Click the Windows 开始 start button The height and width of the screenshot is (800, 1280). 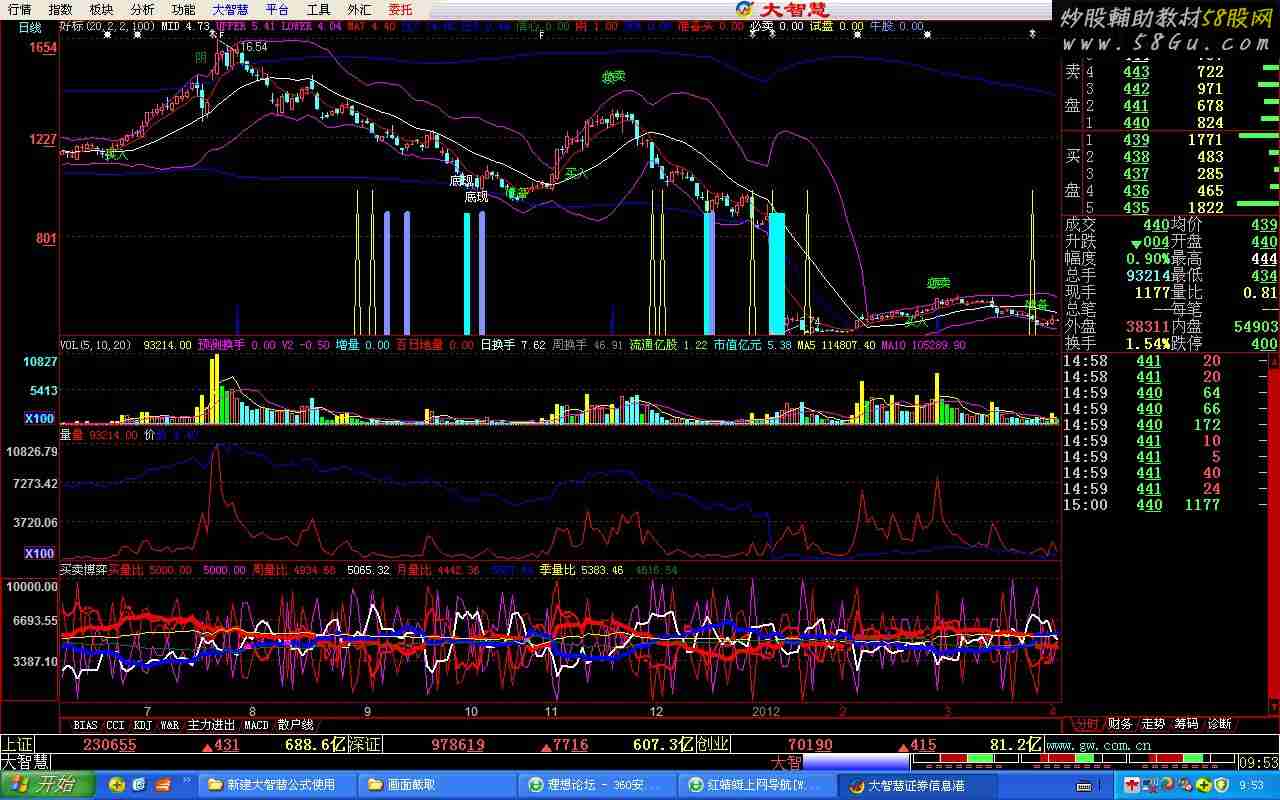(x=47, y=785)
